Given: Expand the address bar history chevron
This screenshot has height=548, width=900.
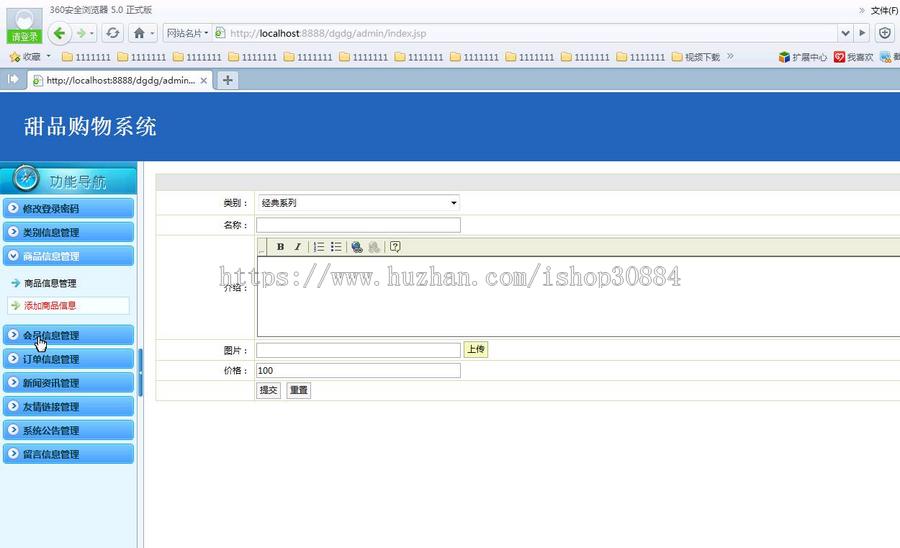Looking at the screenshot, I should [x=845, y=33].
